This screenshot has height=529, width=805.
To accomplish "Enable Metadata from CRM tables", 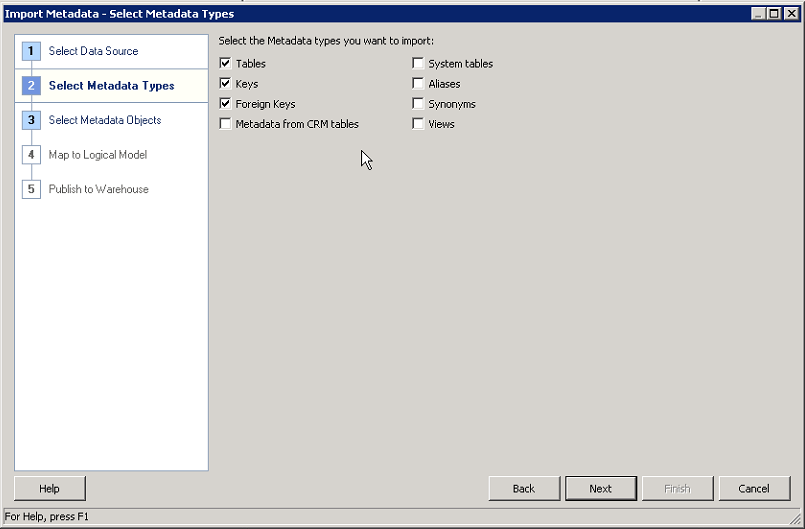I will tap(225, 124).
